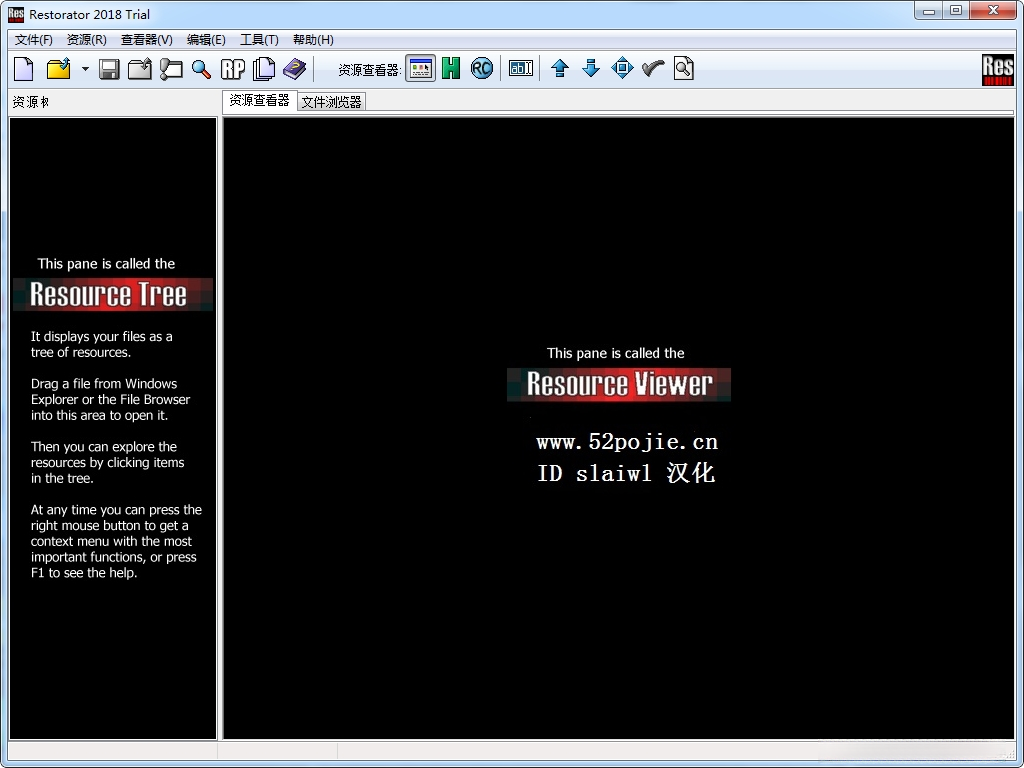Screen dimensions: 1024x768
Task: Click the www.52pojie.cn text
Action: tap(627, 442)
